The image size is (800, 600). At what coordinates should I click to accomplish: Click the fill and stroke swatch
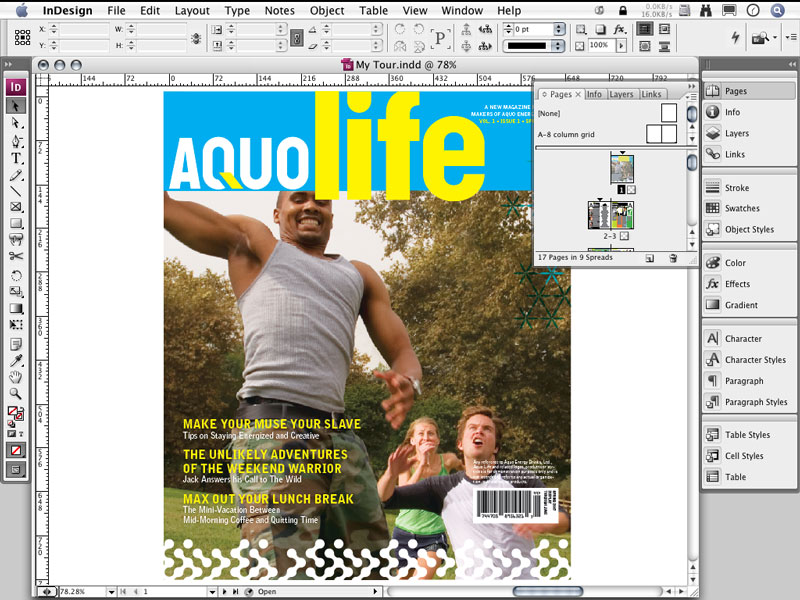pyautogui.click(x=15, y=414)
